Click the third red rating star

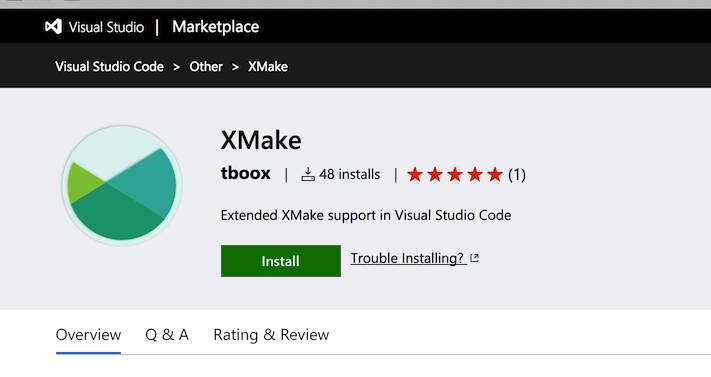point(455,174)
